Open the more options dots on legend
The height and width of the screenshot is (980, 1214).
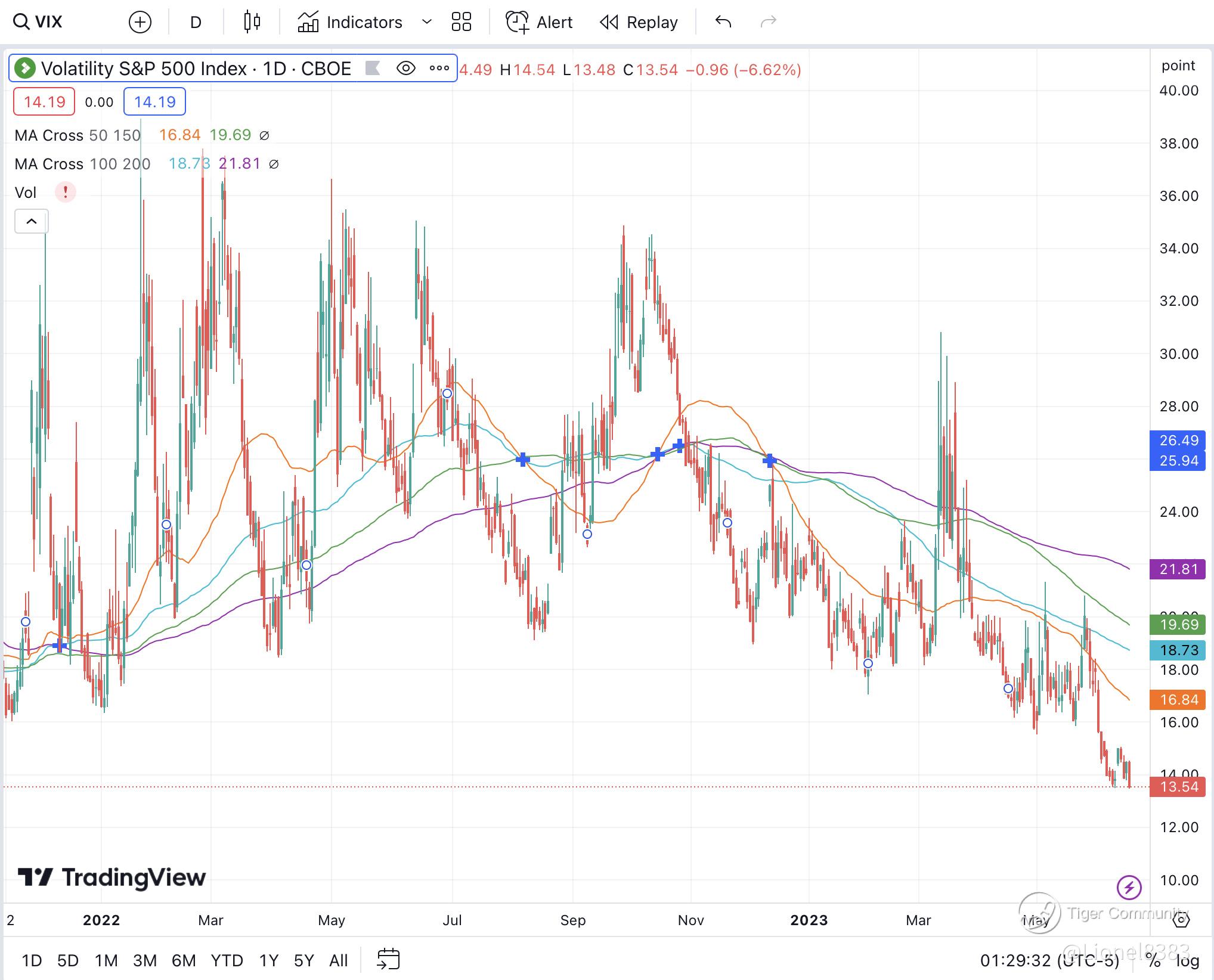coord(439,69)
